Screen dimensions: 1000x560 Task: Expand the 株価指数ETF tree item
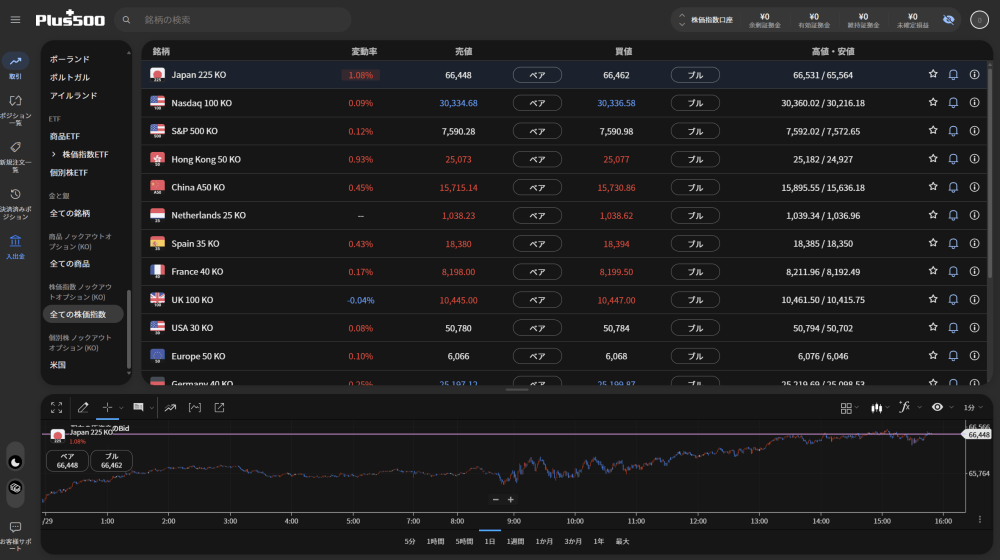pos(54,154)
